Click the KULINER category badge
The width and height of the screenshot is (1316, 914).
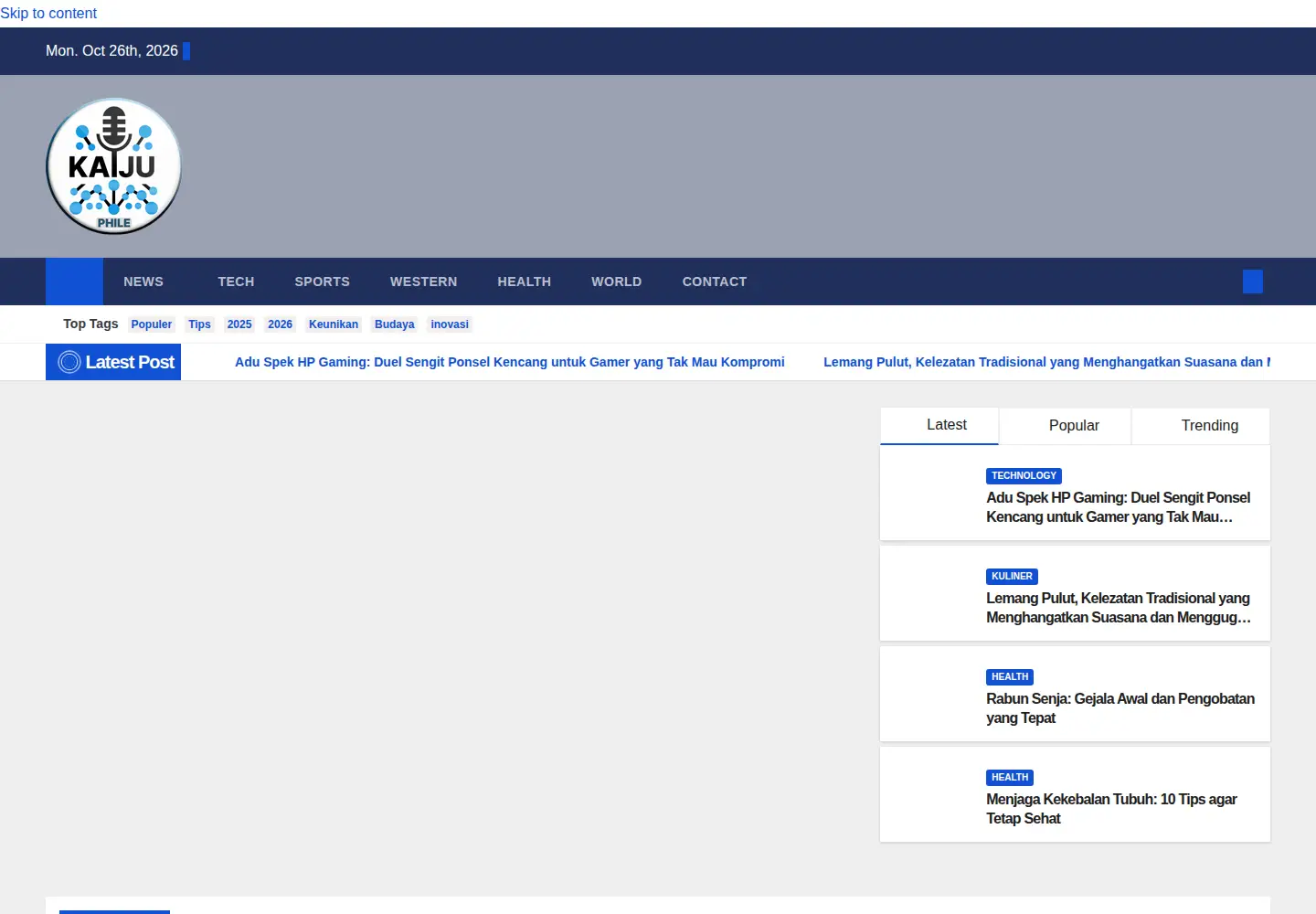tap(1012, 577)
